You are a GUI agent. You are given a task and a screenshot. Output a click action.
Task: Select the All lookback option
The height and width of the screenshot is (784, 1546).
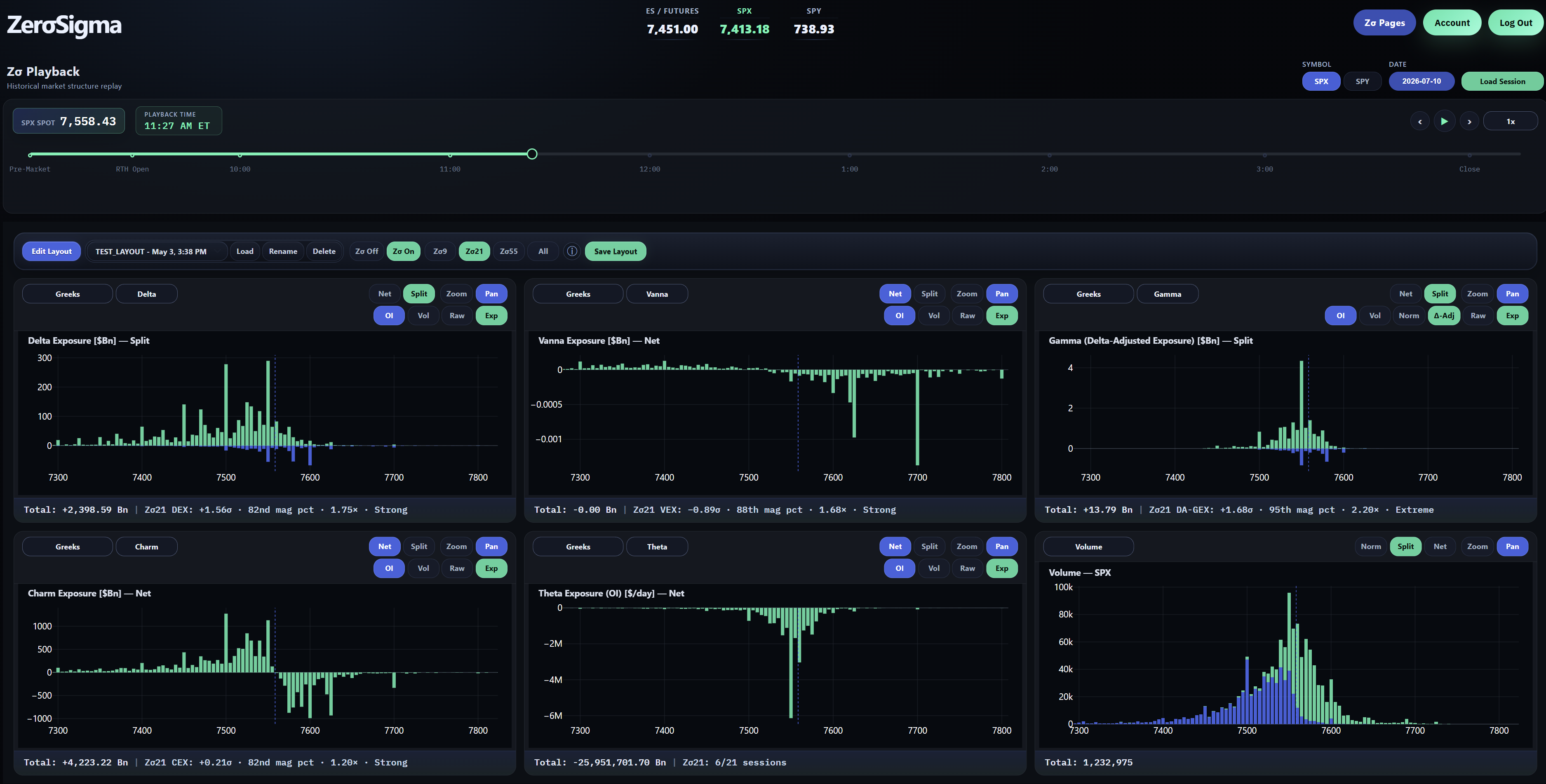[x=543, y=251]
